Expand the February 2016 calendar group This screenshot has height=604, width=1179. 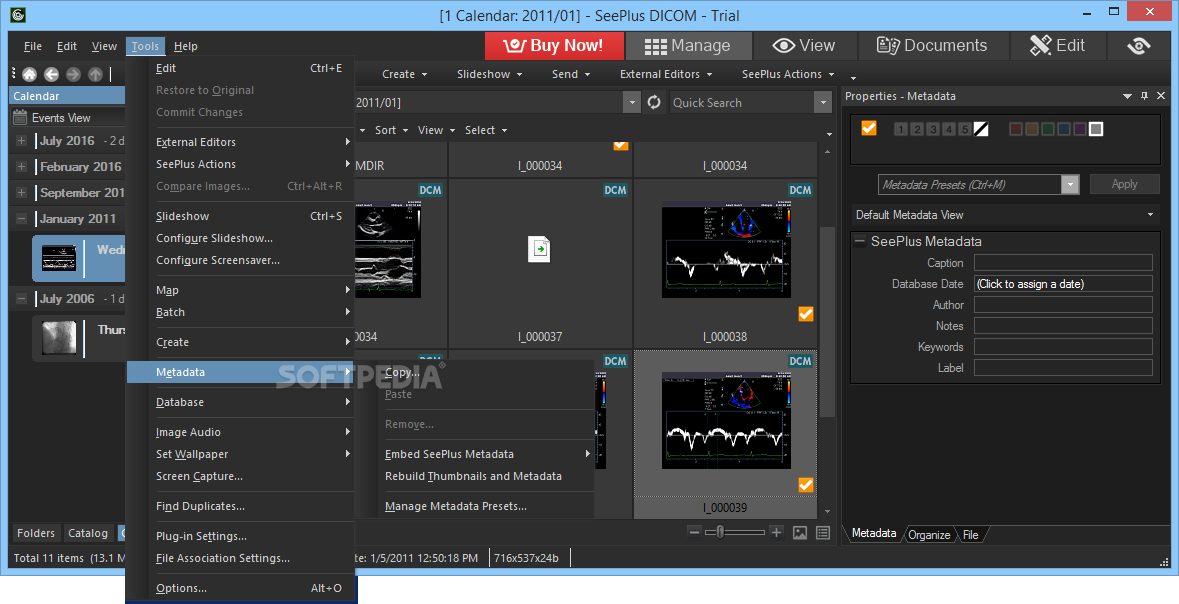pos(21,166)
